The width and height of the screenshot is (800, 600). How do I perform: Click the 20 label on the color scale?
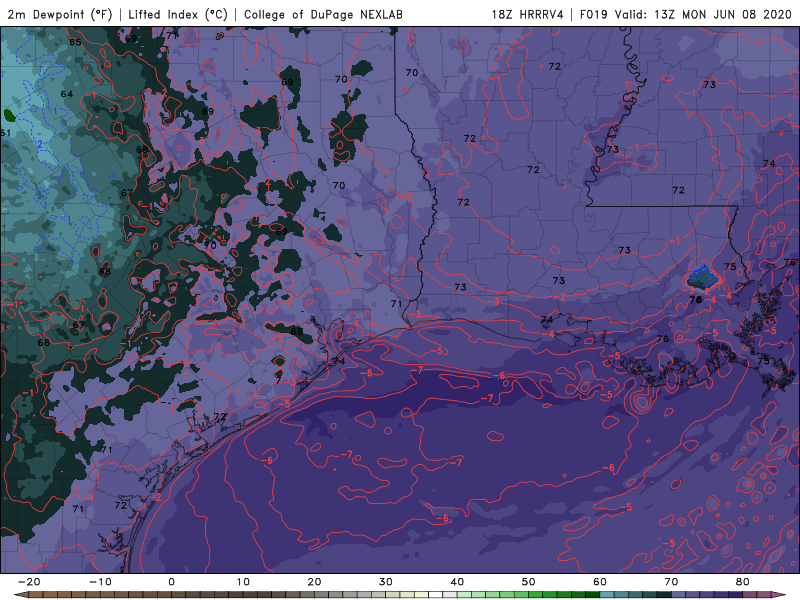[314, 582]
